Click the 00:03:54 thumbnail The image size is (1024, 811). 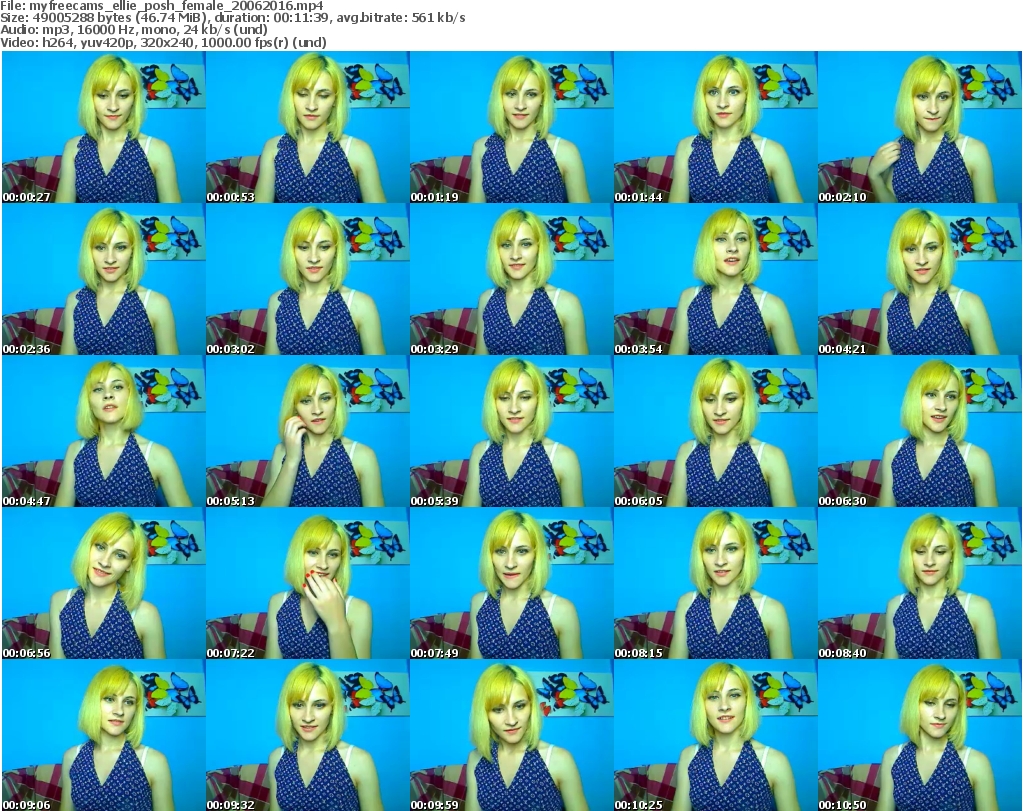[x=715, y=279]
